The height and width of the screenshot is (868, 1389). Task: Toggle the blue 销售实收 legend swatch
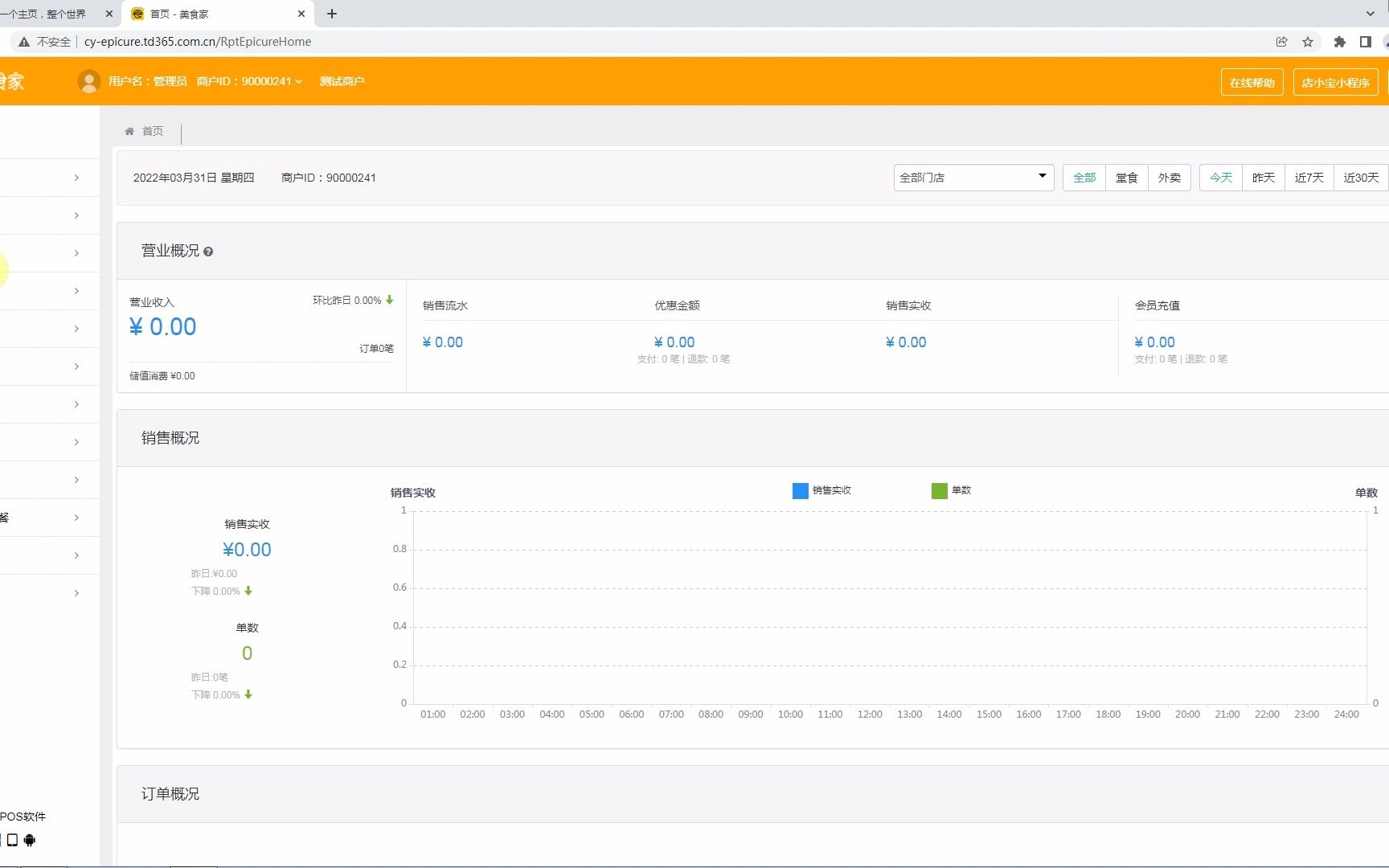(801, 490)
